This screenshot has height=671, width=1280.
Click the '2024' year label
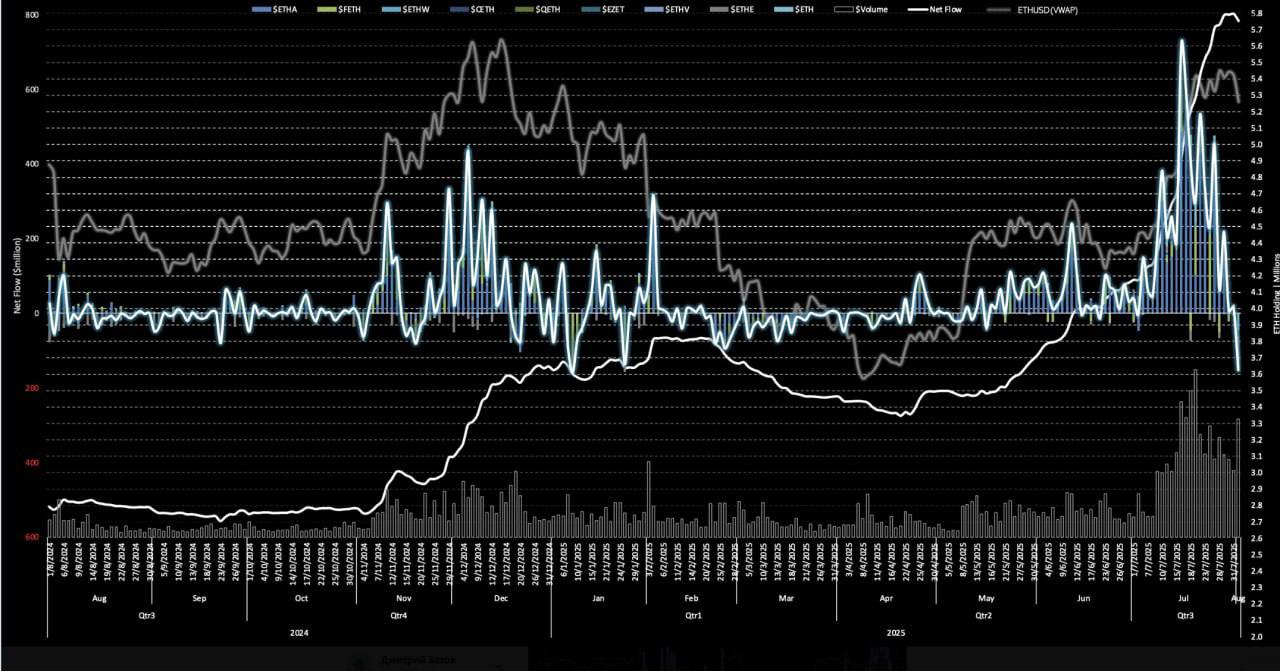(299, 633)
